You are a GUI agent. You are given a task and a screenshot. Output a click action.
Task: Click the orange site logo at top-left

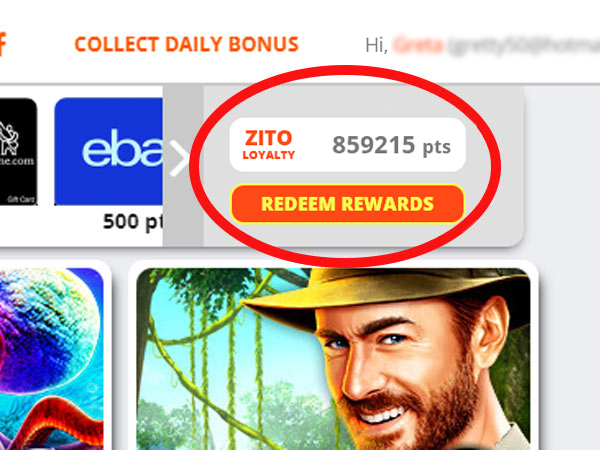[x=3, y=45]
